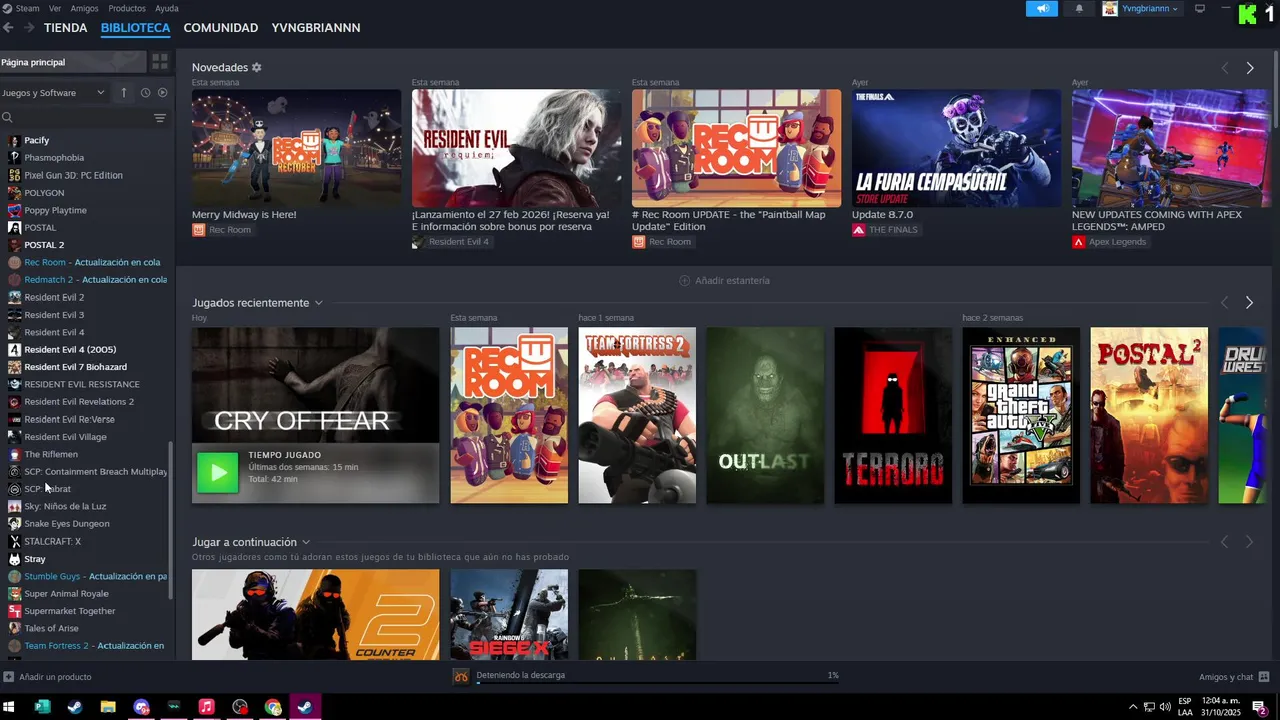Open the advanced filter options icon
The width and height of the screenshot is (1280, 720).
click(160, 118)
